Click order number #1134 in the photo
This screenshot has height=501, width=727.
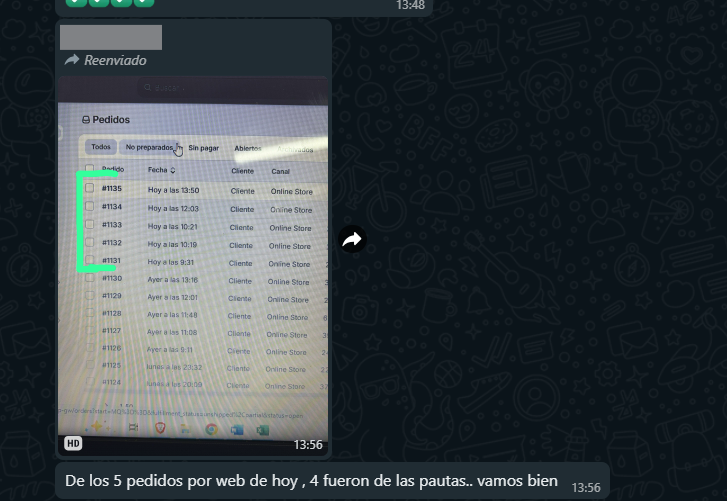(x=112, y=206)
